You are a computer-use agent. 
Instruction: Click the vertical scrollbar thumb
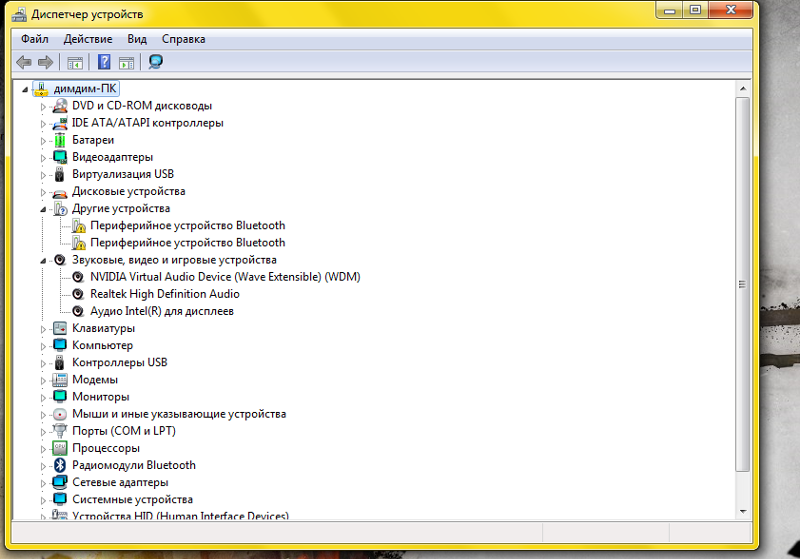tap(742, 285)
